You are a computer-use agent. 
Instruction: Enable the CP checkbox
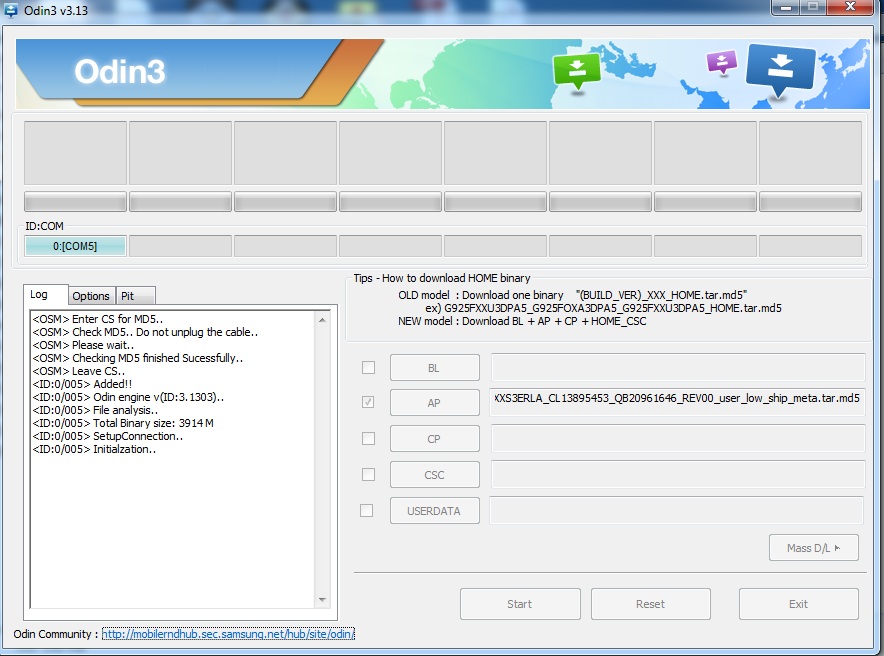tap(368, 438)
